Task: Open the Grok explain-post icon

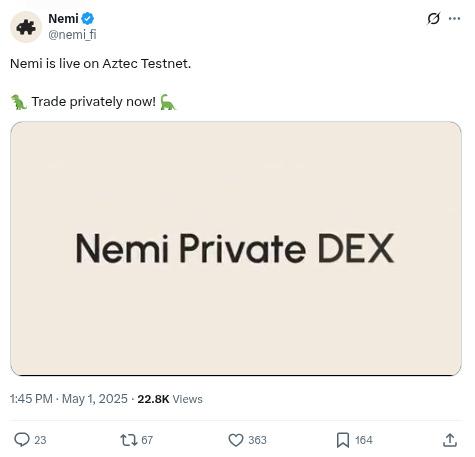Action: click(x=433, y=19)
